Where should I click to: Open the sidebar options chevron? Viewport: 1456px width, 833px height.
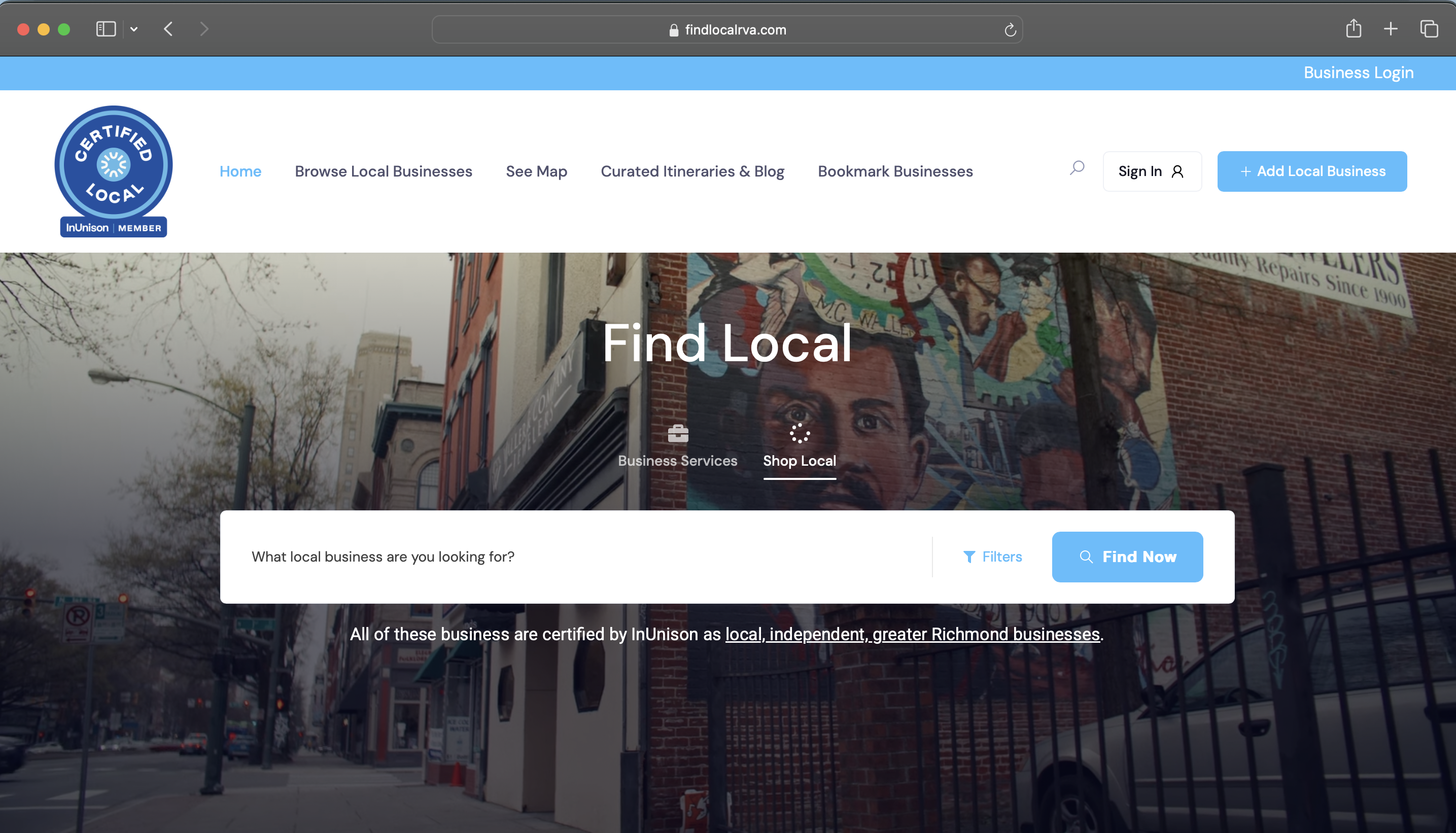[134, 29]
